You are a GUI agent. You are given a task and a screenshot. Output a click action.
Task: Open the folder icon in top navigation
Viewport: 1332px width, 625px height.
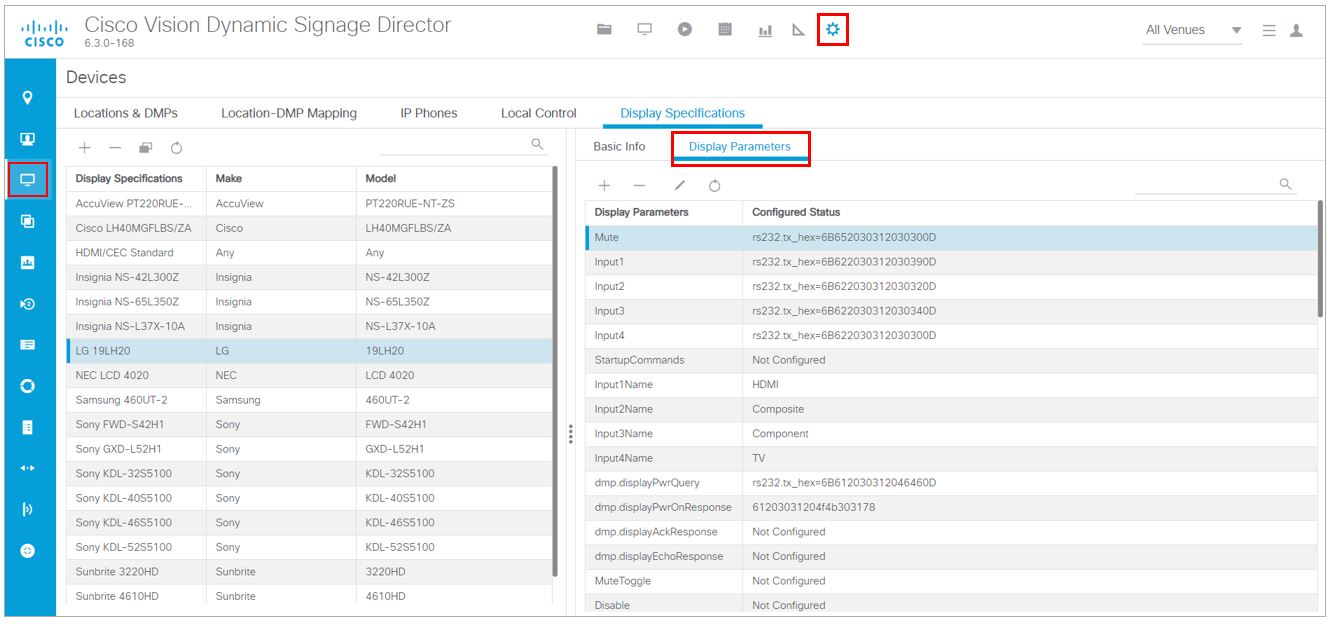coord(604,30)
